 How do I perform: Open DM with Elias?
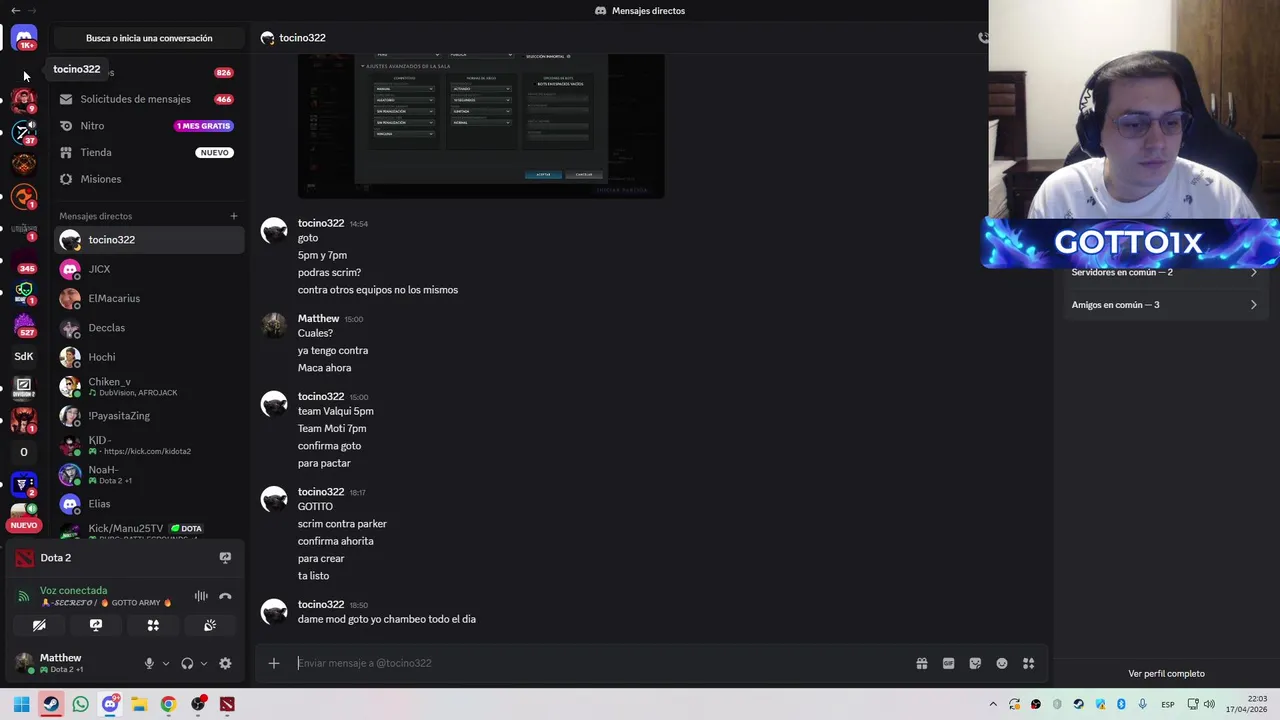click(x=148, y=504)
